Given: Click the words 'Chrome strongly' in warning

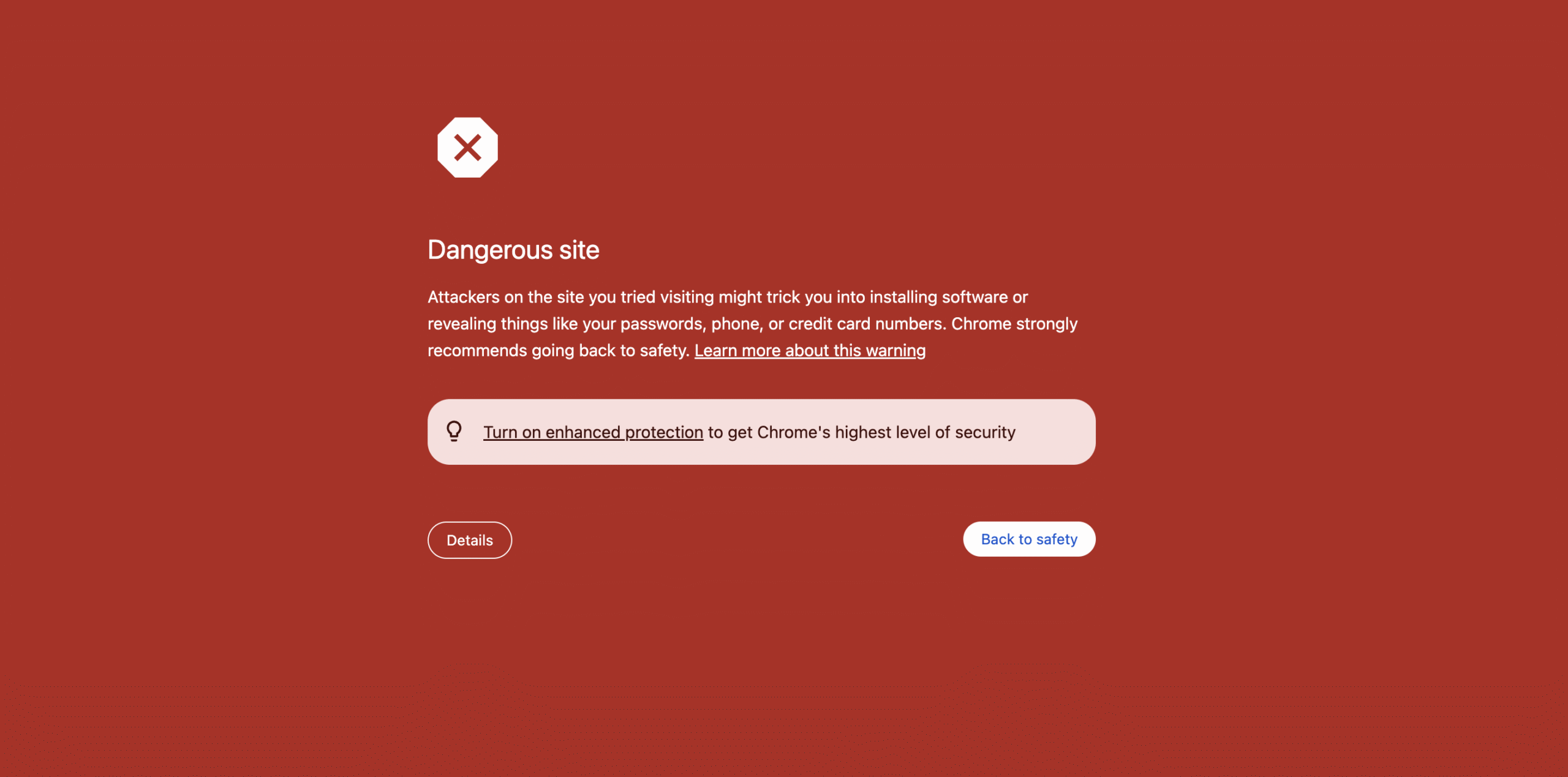Looking at the screenshot, I should 1014,324.
